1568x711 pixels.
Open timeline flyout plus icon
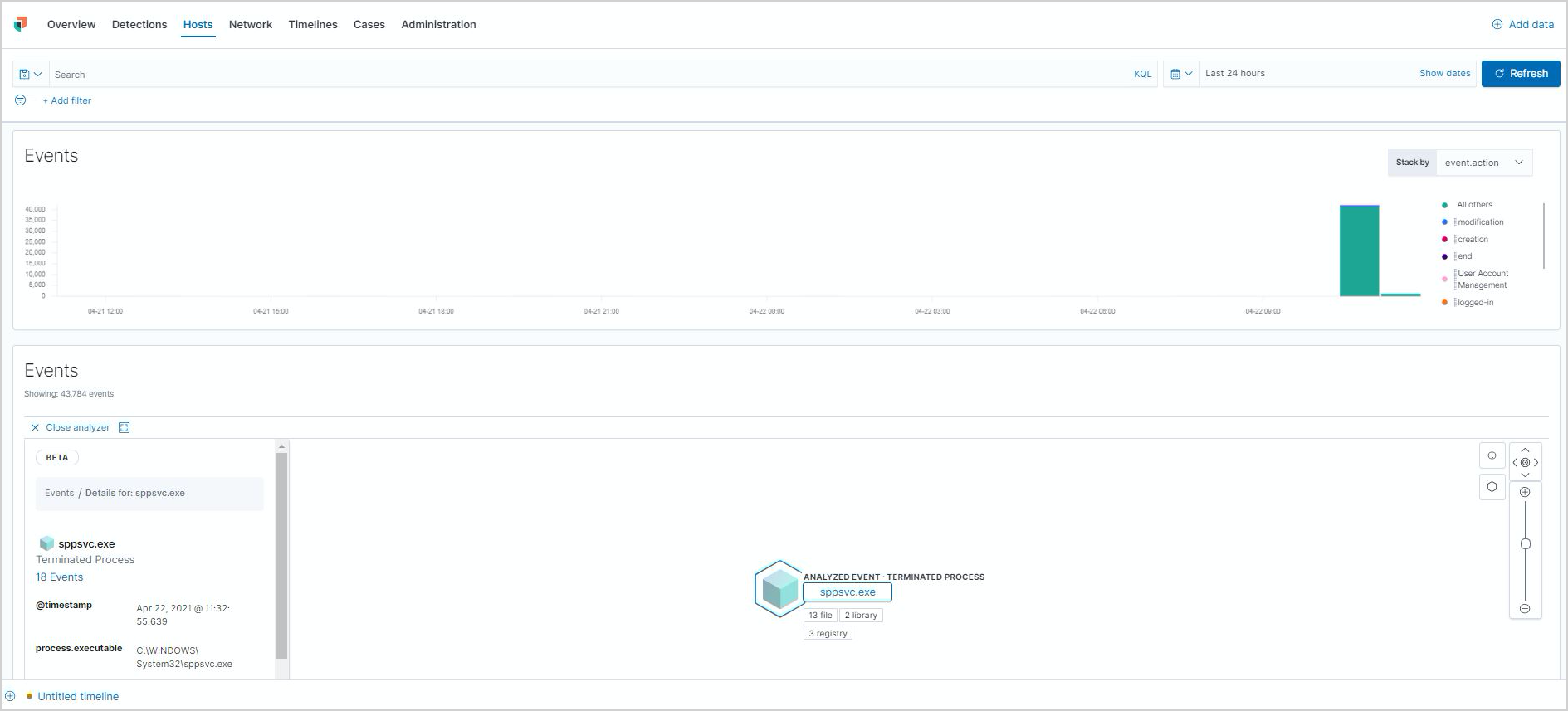coord(10,696)
